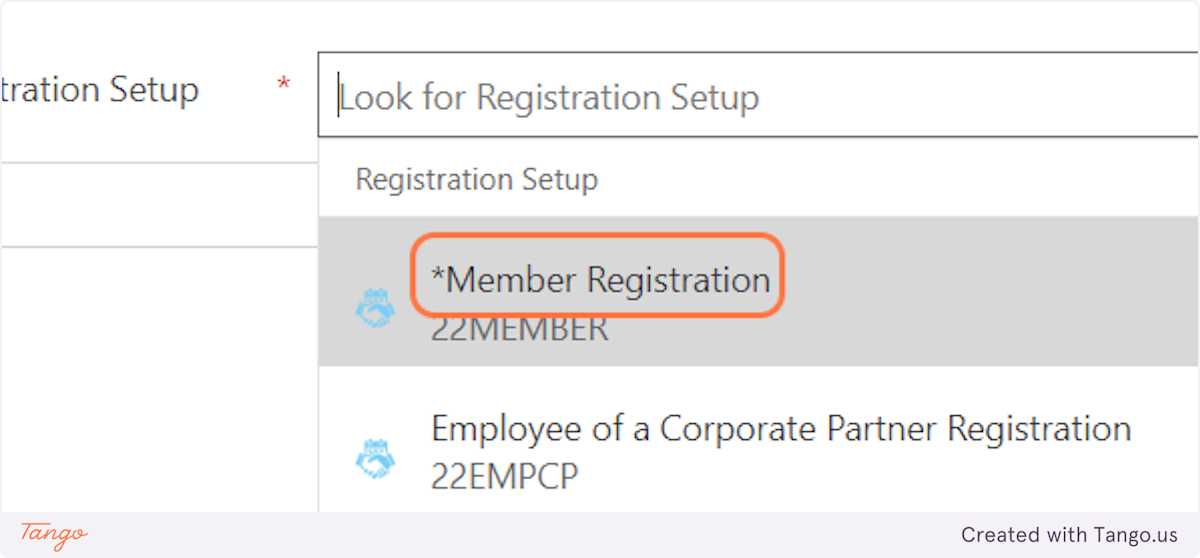This screenshot has height=558, width=1200.
Task: Focus the "Look for Registration Setup" lookup field
Action: tap(760, 97)
